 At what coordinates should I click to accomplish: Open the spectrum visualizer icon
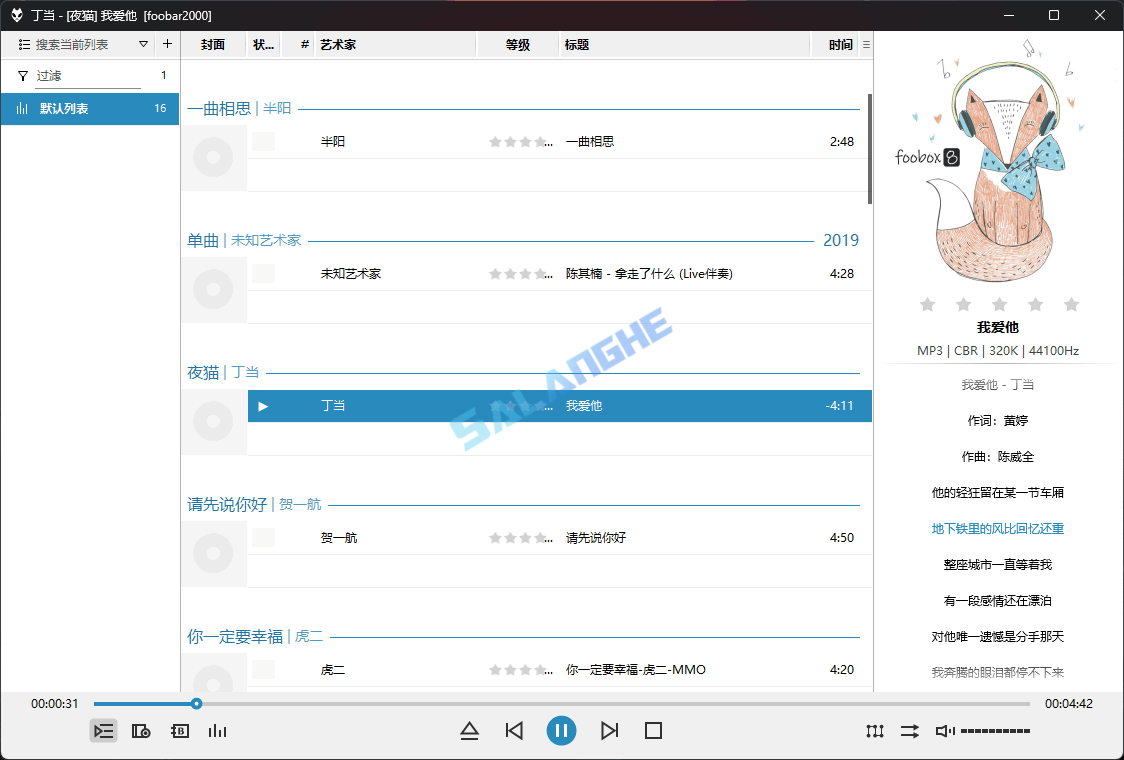click(218, 731)
